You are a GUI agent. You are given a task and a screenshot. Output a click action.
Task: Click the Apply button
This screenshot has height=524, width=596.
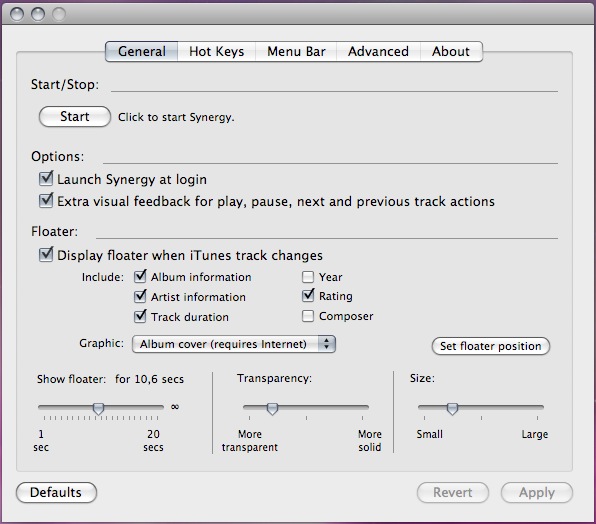pos(537,492)
